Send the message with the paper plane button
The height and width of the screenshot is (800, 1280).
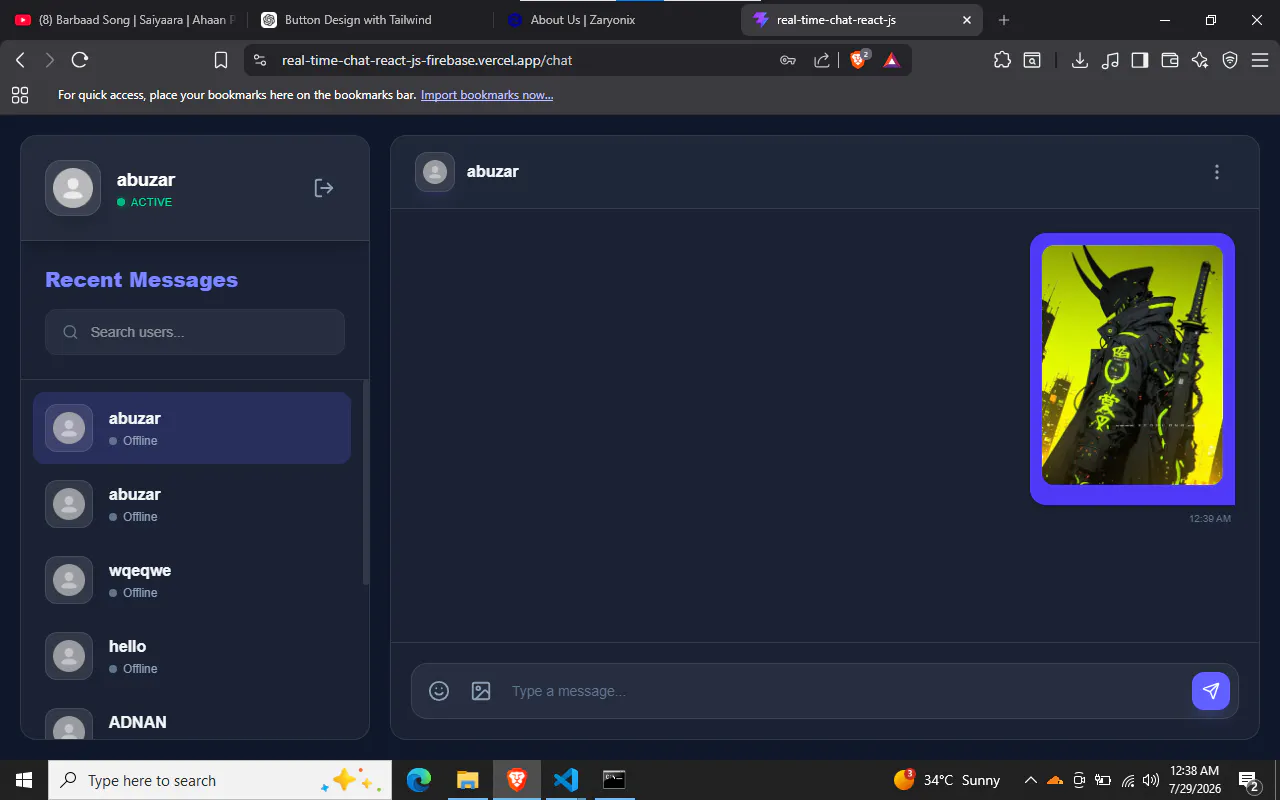[x=1211, y=691]
